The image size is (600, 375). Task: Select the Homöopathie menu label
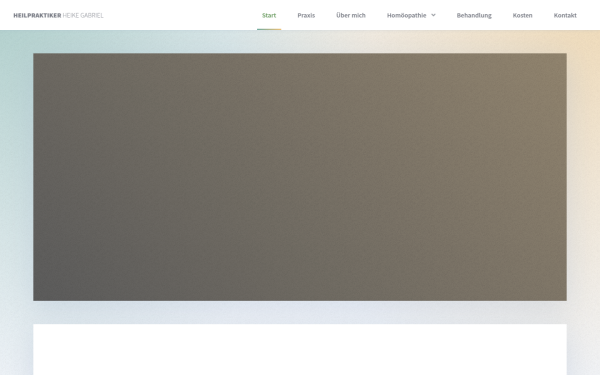[406, 15]
